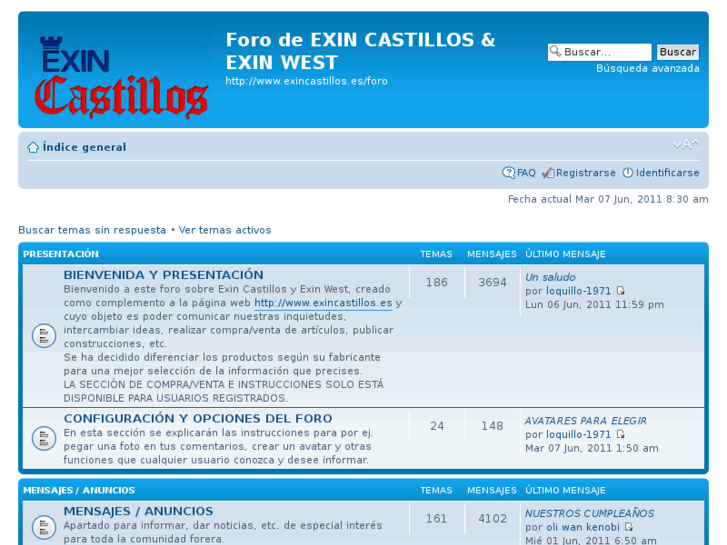Open the PRESENTACIÓN category header
Viewport: 727px width, 545px height.
click(61, 254)
